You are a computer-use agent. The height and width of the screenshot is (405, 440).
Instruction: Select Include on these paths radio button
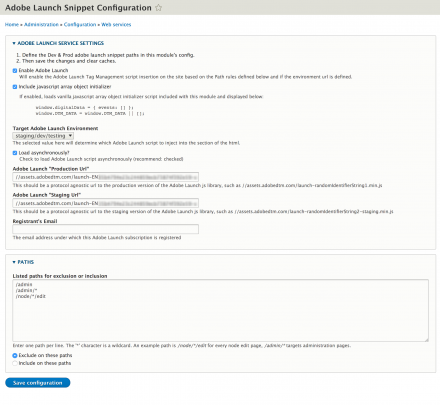coord(15,363)
